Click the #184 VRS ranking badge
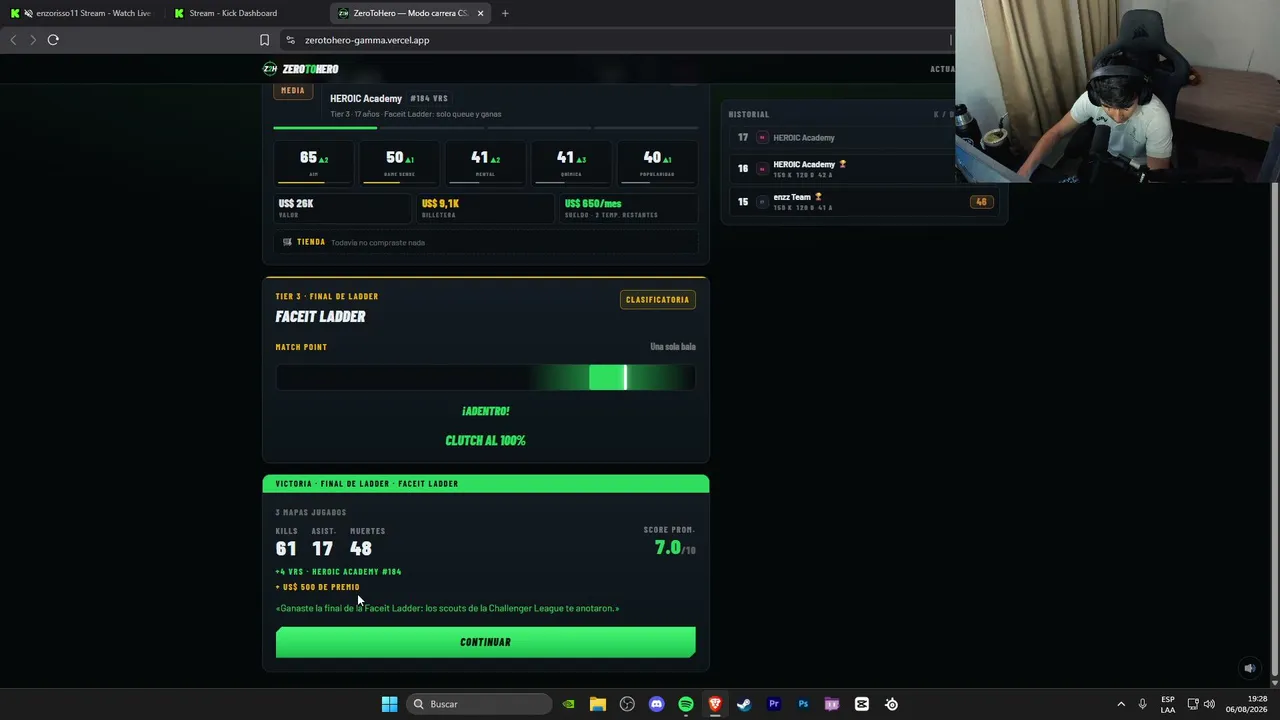 point(429,99)
